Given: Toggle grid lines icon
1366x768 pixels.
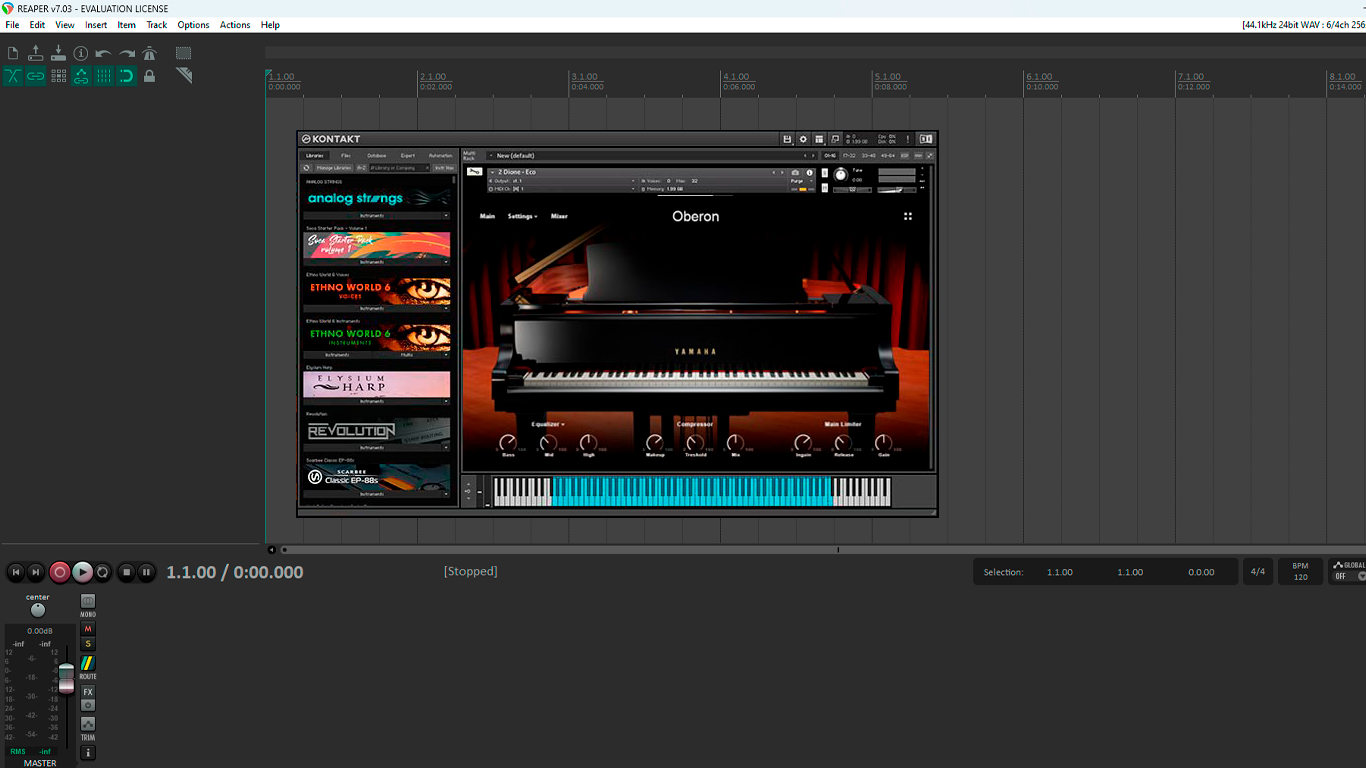Looking at the screenshot, I should pos(104,76).
